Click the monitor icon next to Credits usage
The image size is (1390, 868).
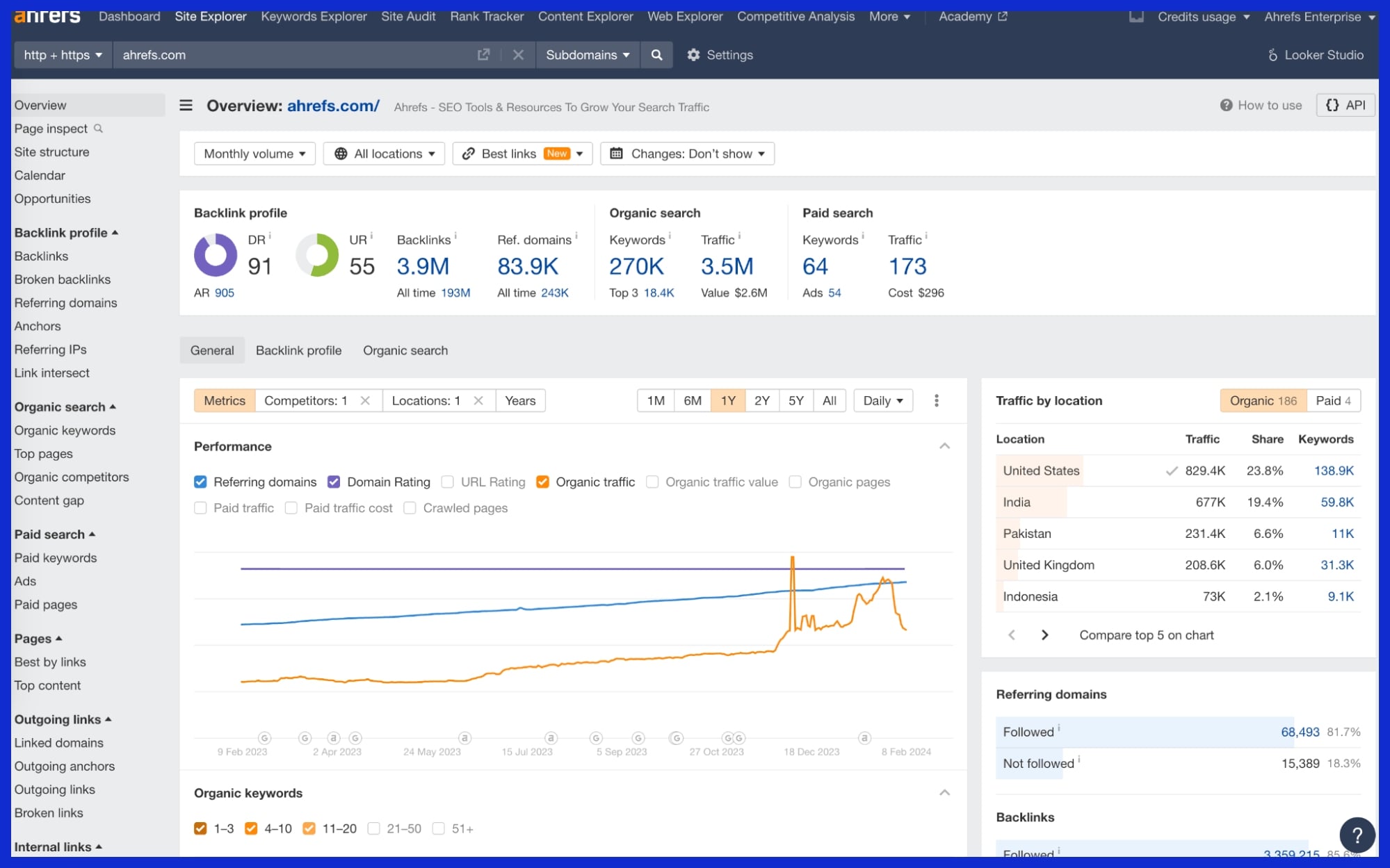(1136, 16)
